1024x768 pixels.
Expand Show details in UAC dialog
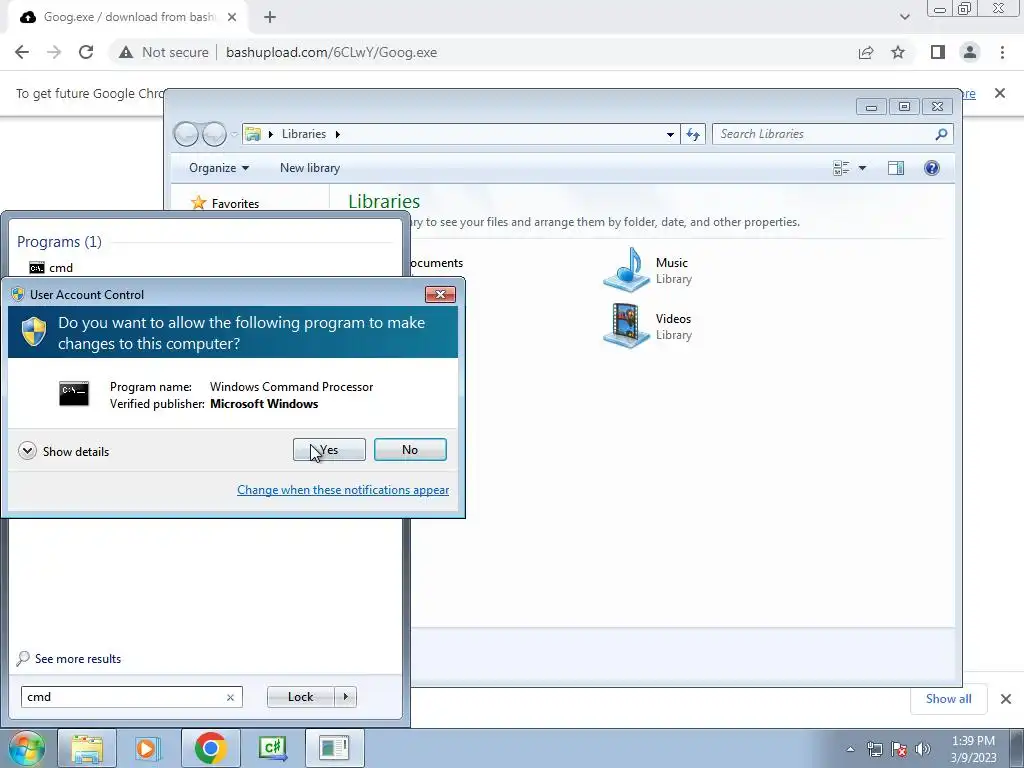63,451
